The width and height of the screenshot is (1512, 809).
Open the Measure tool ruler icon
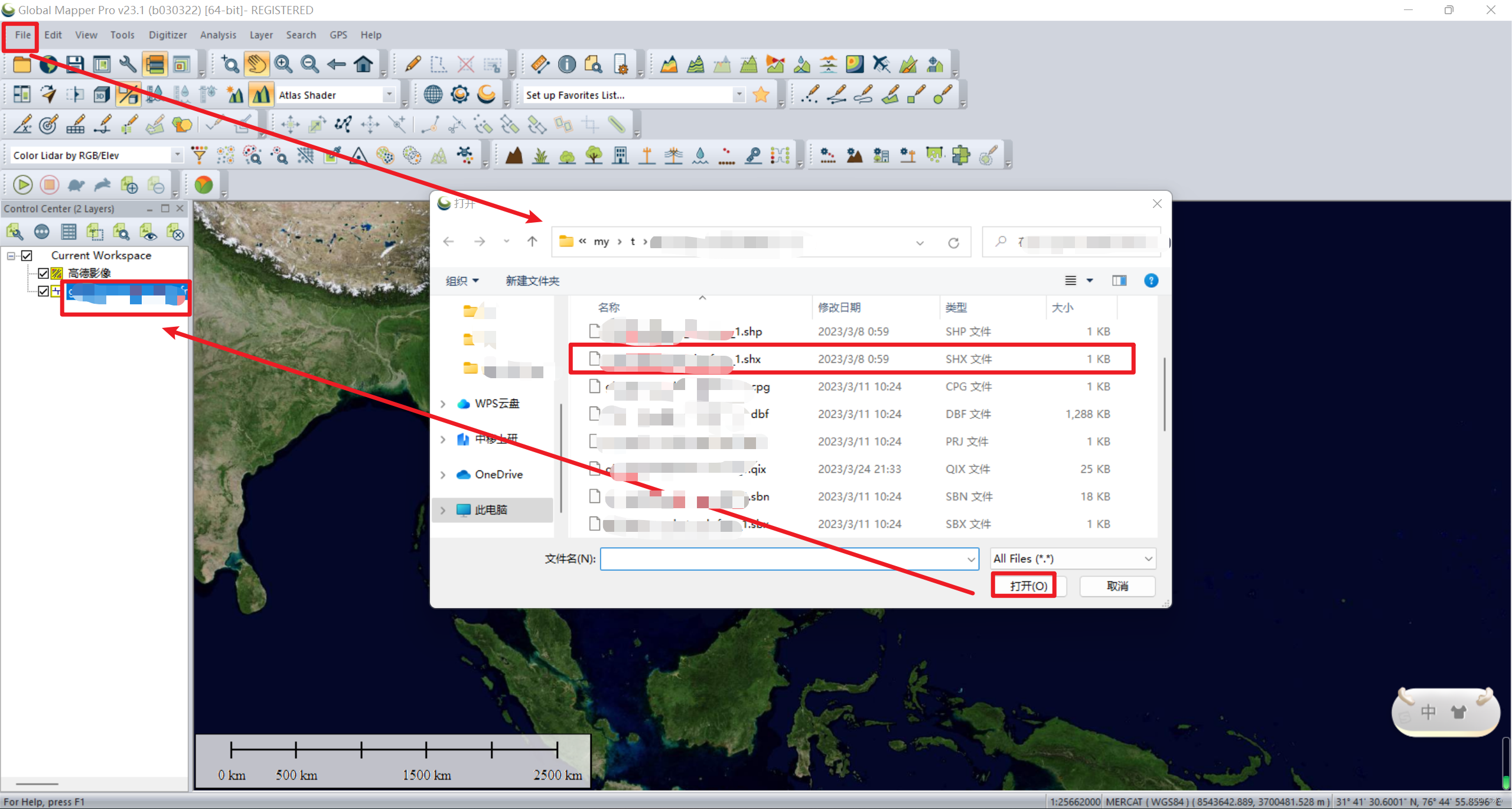tap(540, 64)
